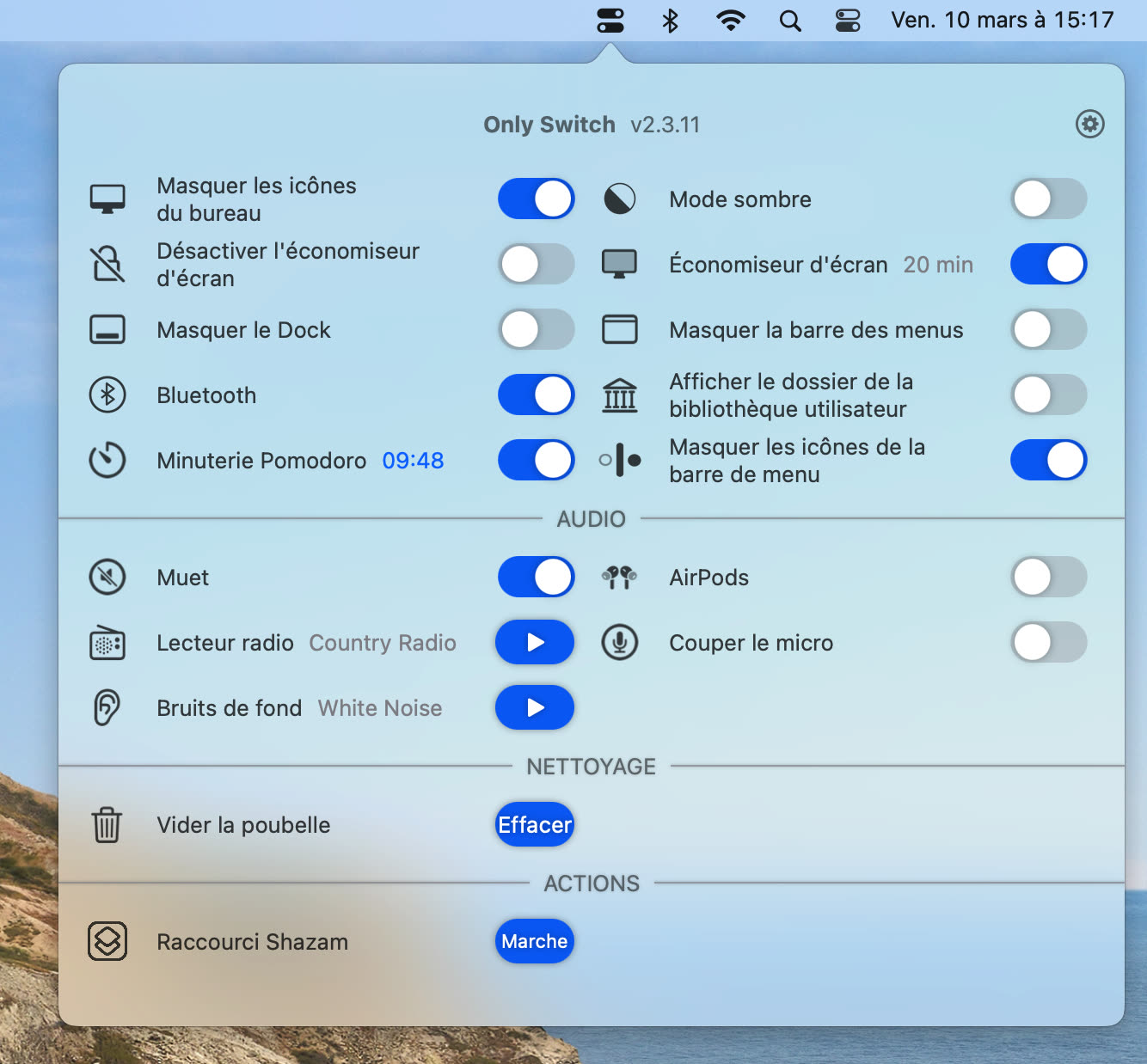Image resolution: width=1147 pixels, height=1064 pixels.
Task: Play the Country Radio station
Action: click(534, 642)
